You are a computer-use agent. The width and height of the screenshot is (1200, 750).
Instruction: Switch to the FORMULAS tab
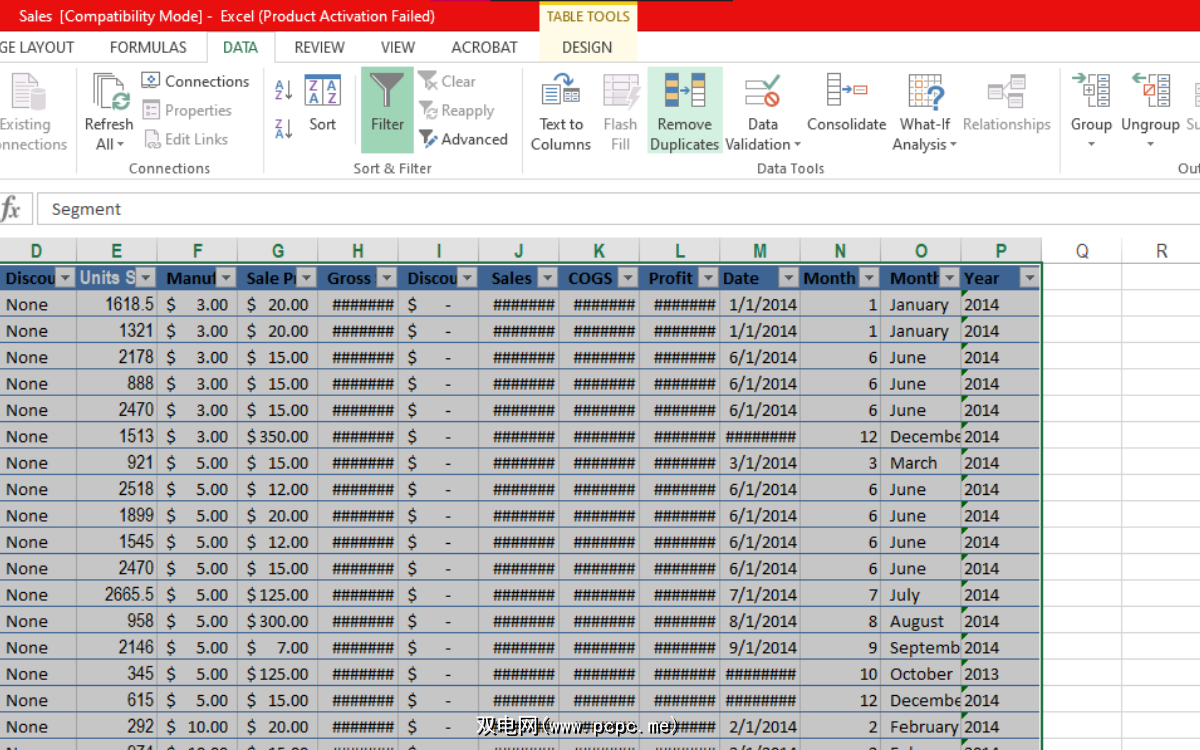(148, 47)
